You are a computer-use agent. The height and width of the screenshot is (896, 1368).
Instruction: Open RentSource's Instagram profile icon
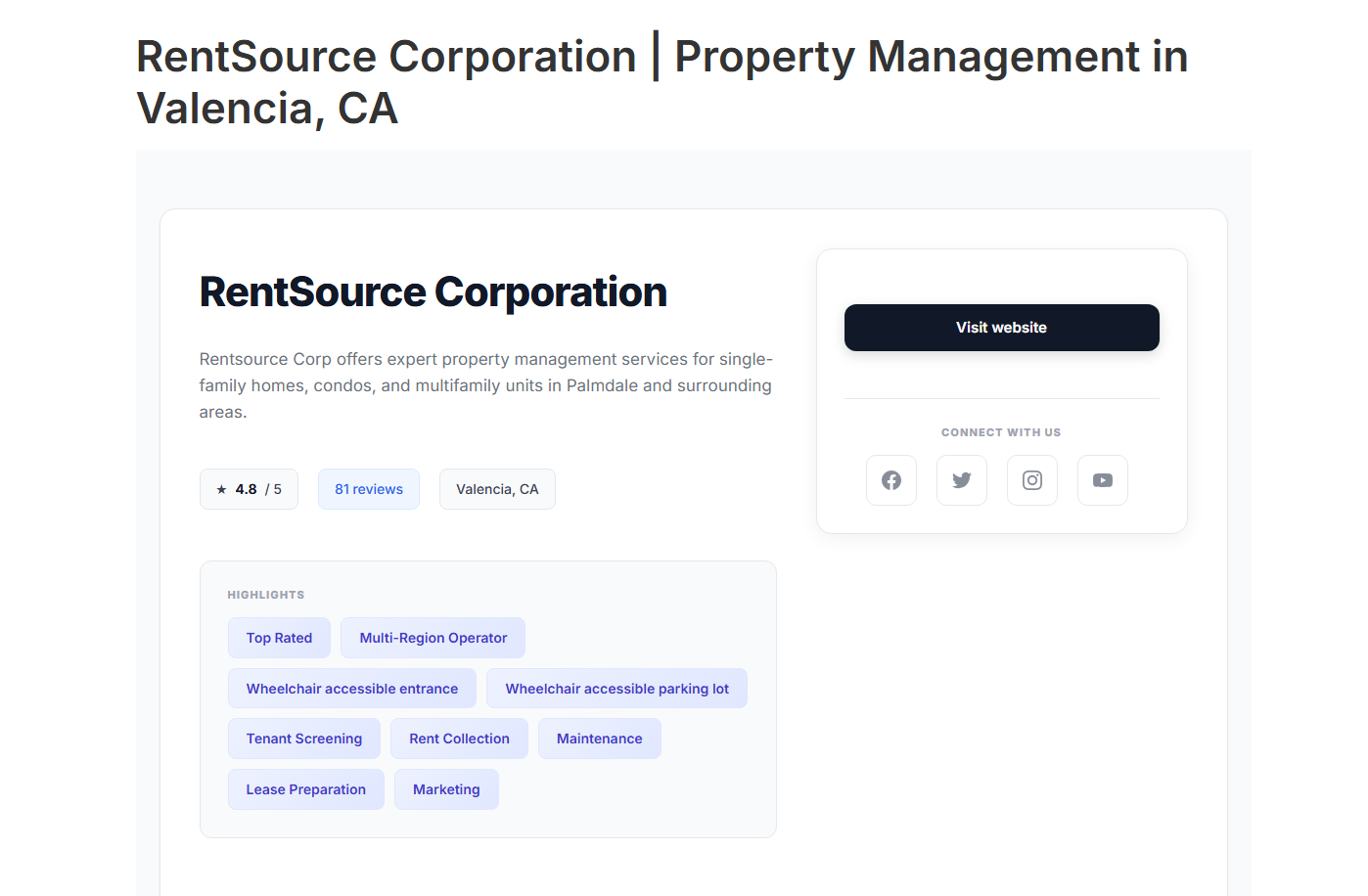[1031, 480]
